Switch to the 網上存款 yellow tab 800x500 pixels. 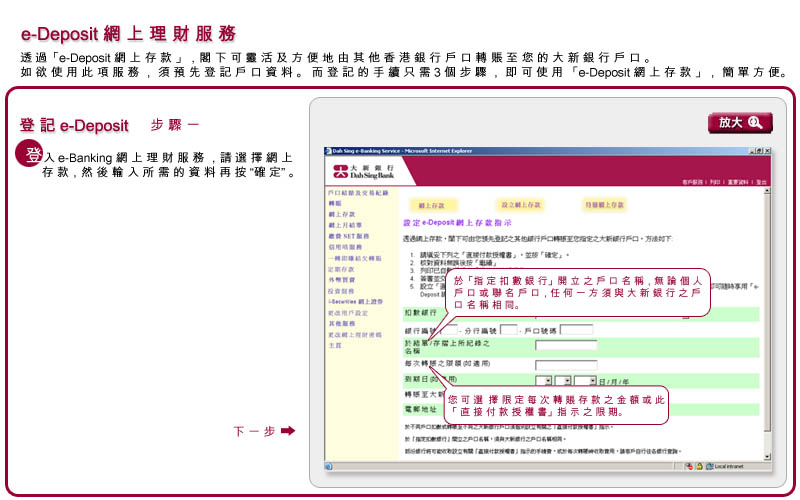tap(432, 205)
